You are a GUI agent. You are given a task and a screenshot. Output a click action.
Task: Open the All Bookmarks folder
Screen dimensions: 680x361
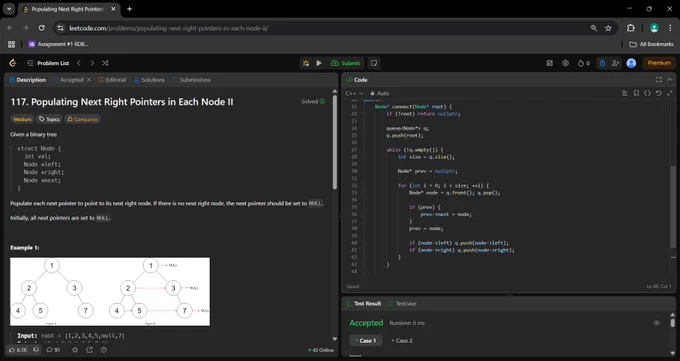coord(651,44)
